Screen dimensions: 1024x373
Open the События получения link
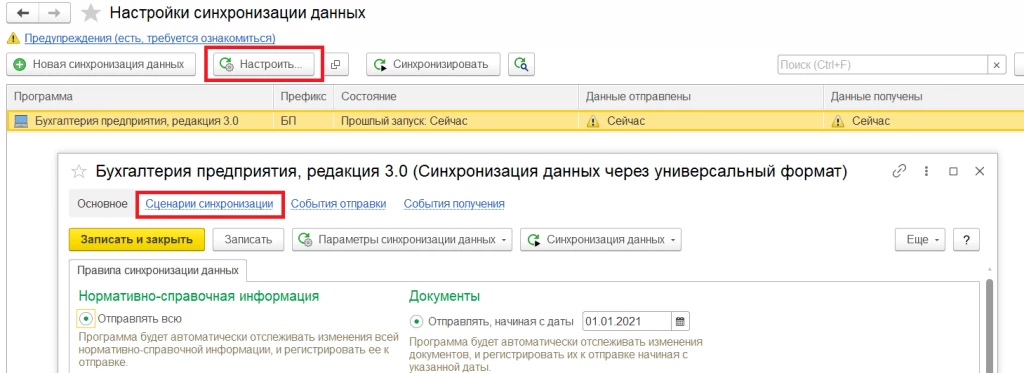click(454, 204)
